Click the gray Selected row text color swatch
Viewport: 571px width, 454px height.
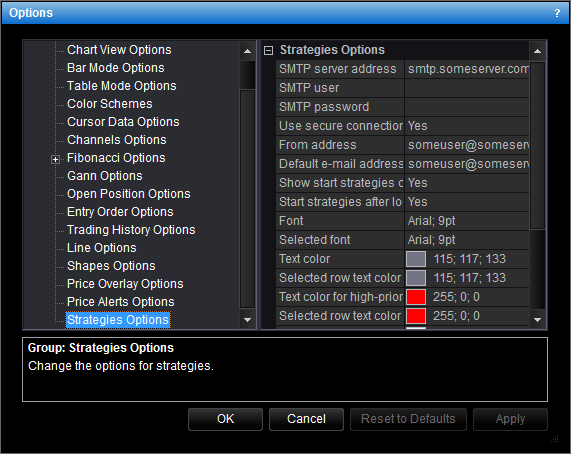(x=416, y=278)
